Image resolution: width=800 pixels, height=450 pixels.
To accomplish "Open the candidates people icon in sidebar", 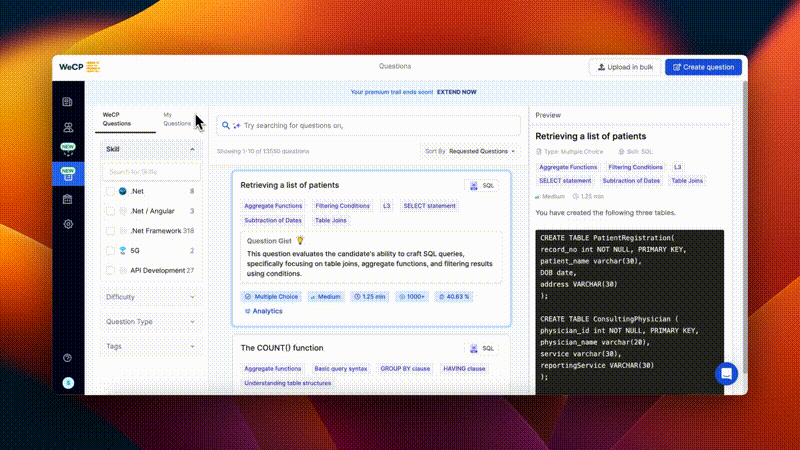I will [x=68, y=127].
